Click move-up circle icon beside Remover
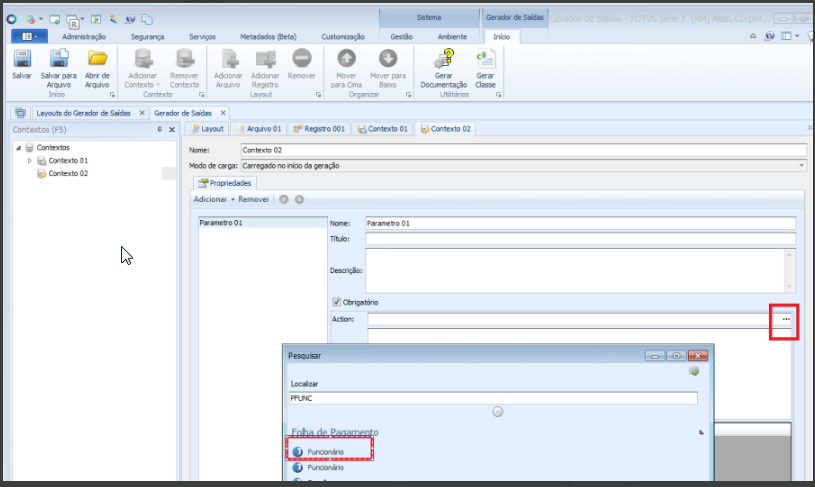The width and height of the screenshot is (815, 487). pos(284,200)
